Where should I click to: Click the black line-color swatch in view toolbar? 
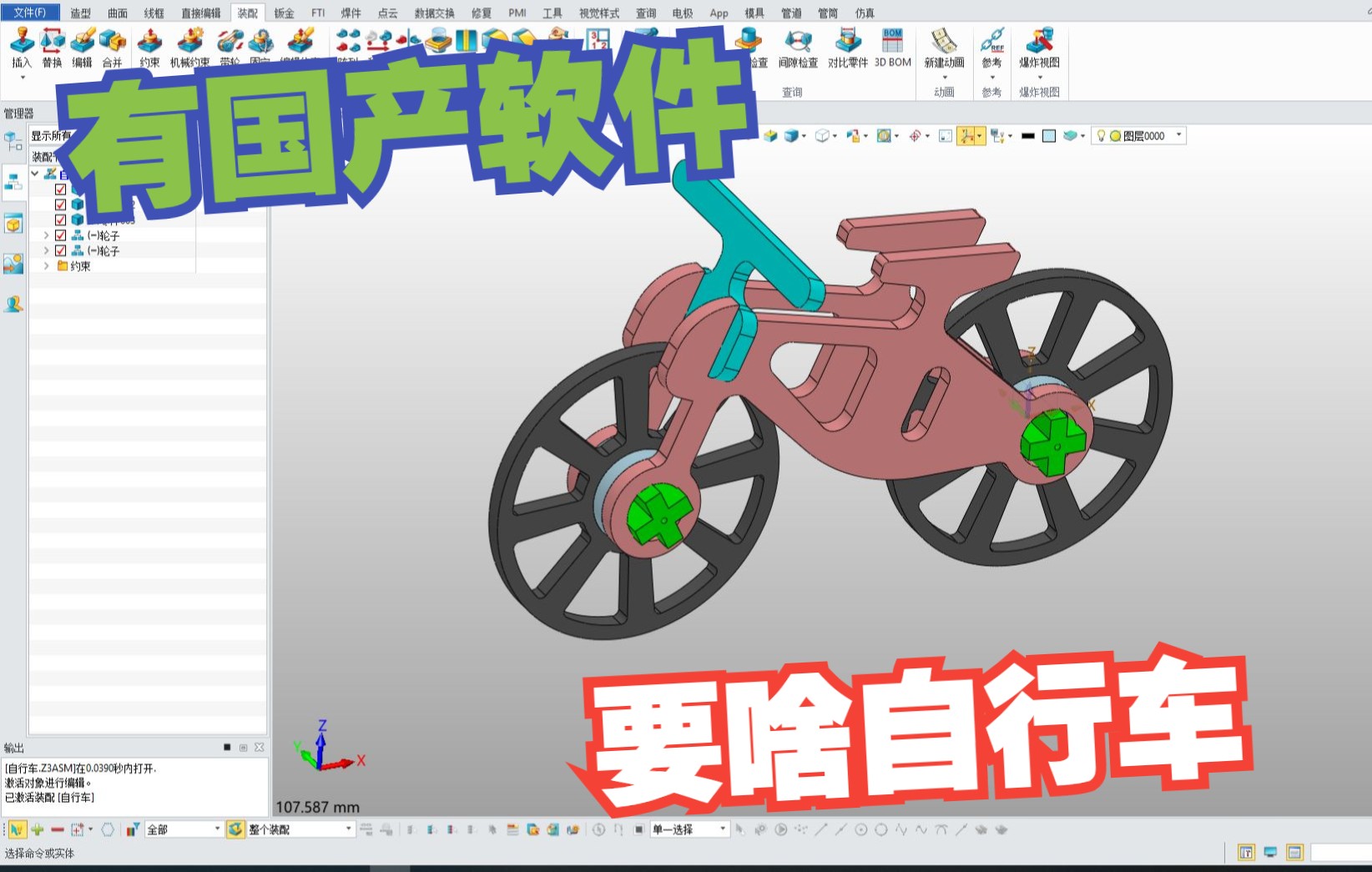point(1028,135)
